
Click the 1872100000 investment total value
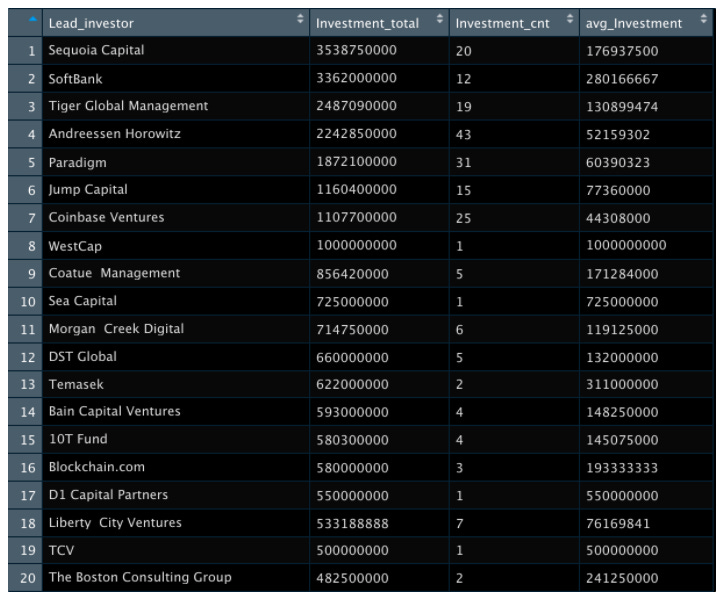(356, 162)
